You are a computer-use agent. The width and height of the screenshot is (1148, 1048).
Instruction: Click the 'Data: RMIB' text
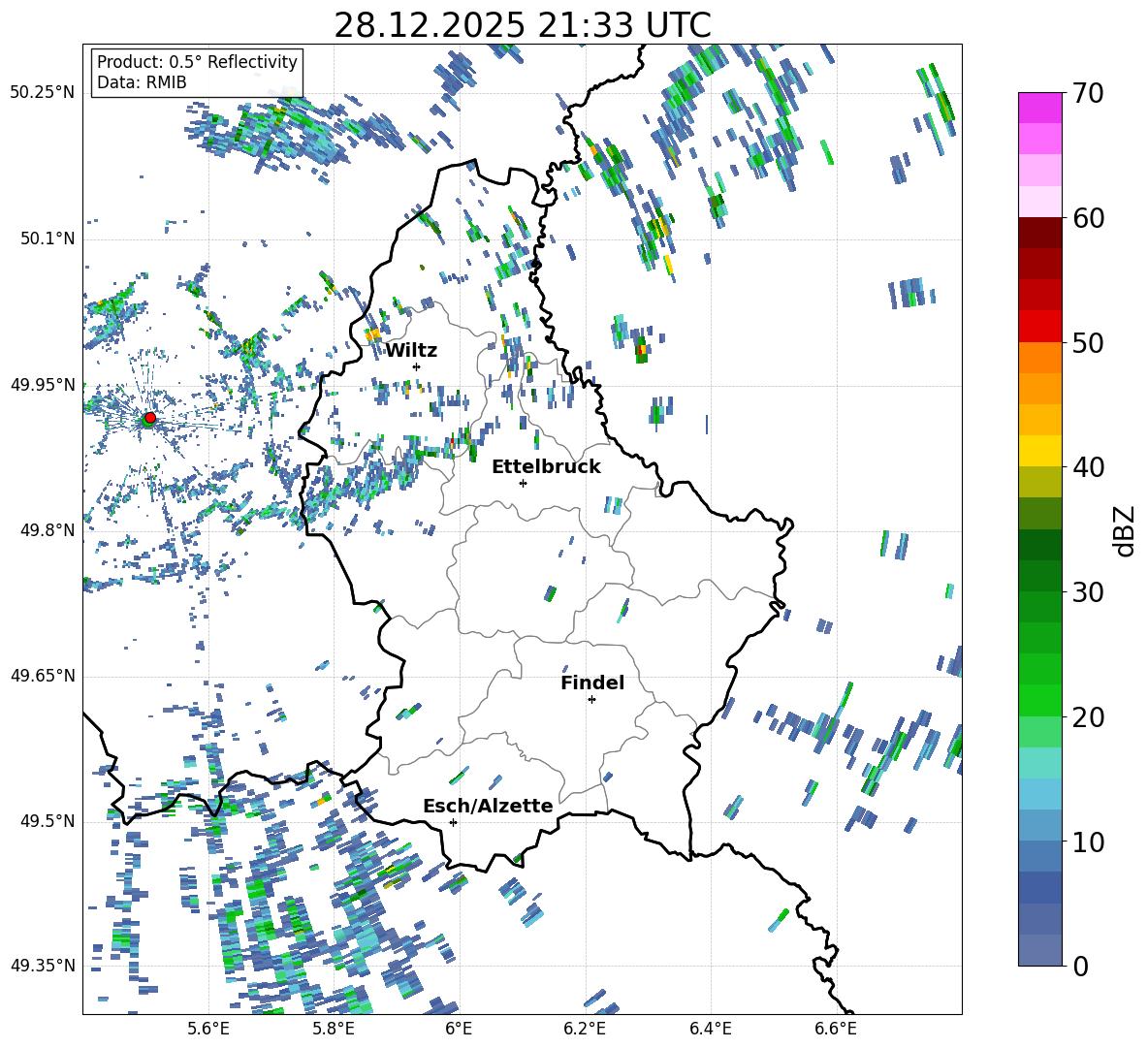pos(142,82)
